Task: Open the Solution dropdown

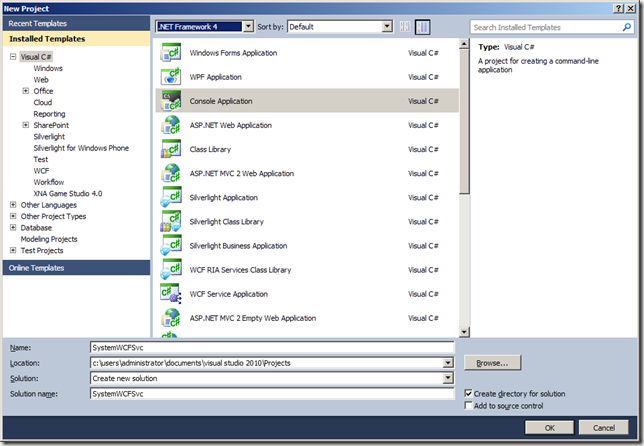Action: point(448,378)
